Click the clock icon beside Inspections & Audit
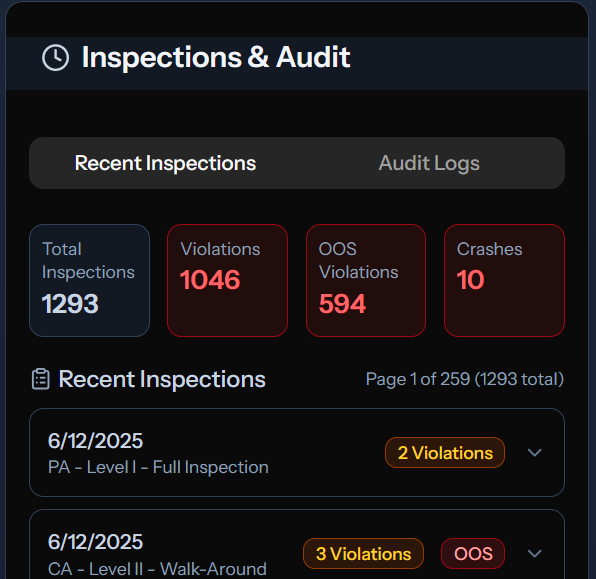The width and height of the screenshot is (596, 579). tap(55, 58)
